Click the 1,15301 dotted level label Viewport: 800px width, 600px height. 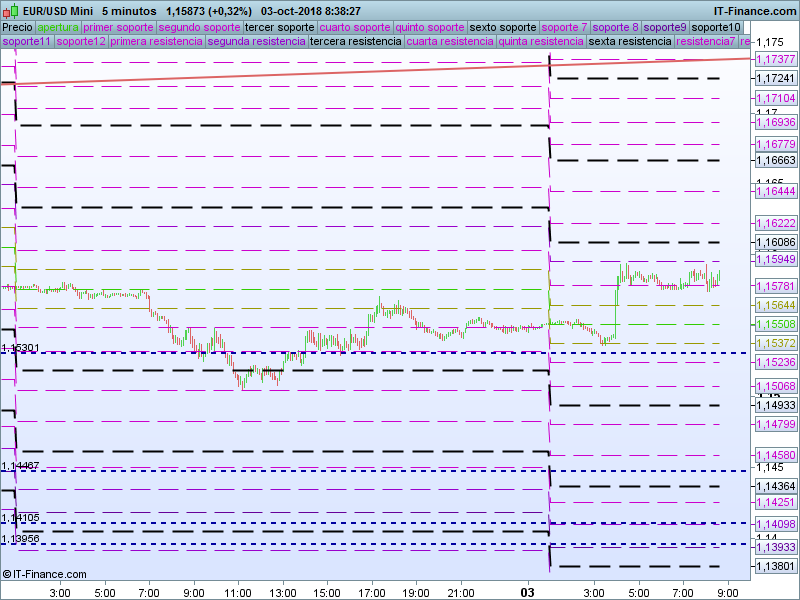20,348
